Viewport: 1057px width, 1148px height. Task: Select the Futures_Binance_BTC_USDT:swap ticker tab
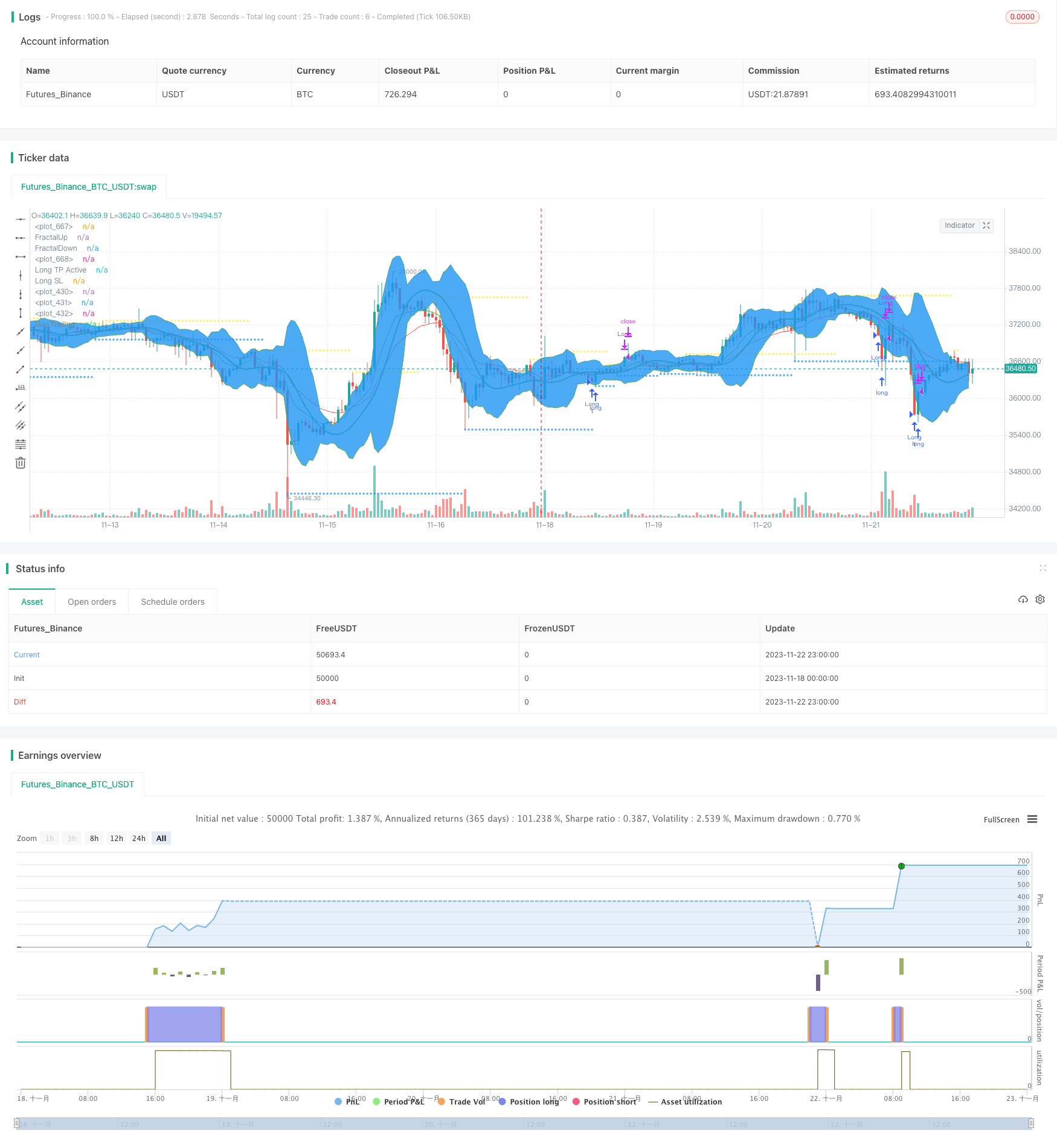coord(89,187)
